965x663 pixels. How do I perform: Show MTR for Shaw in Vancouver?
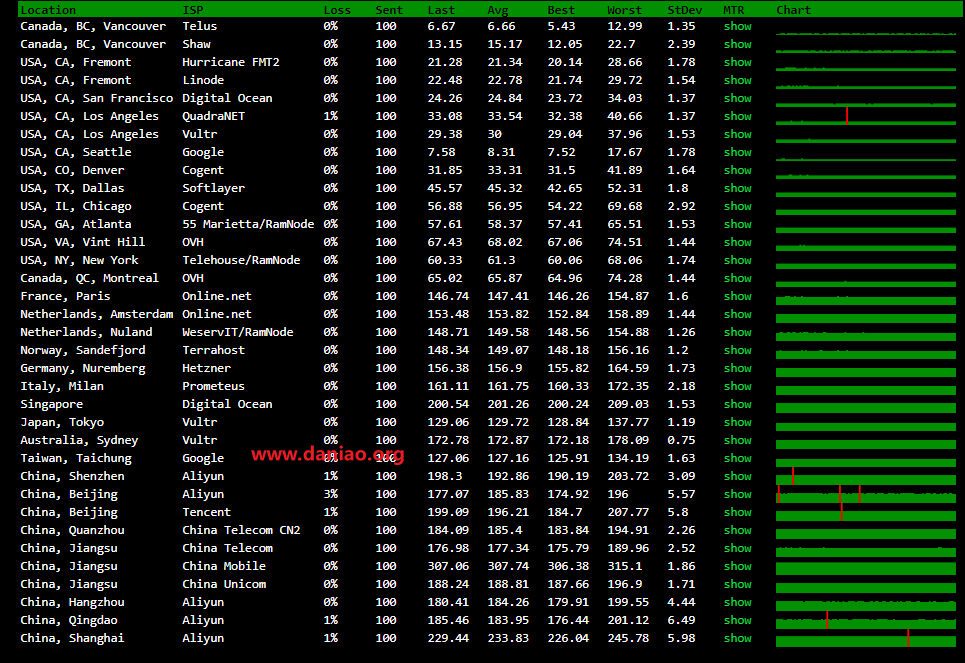pyautogui.click(x=737, y=44)
